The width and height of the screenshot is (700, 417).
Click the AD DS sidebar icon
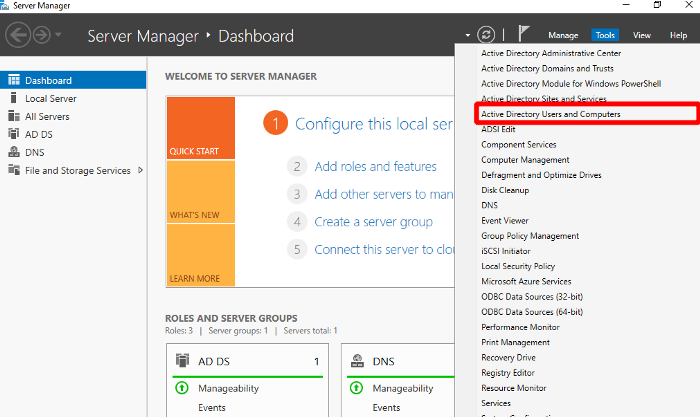click(x=14, y=133)
